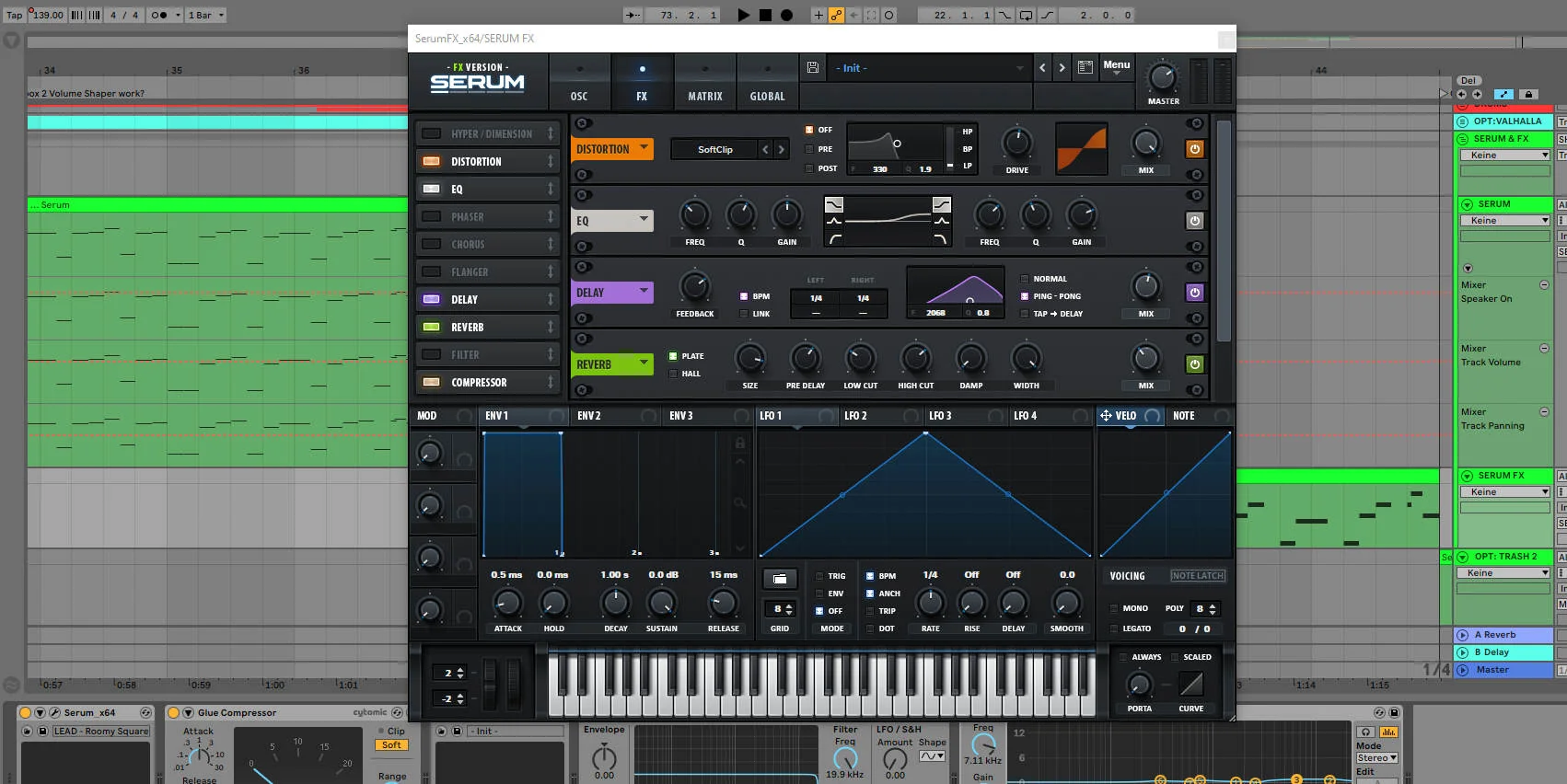
Task: Toggle delay BPM sync checkbox
Action: pos(744,296)
